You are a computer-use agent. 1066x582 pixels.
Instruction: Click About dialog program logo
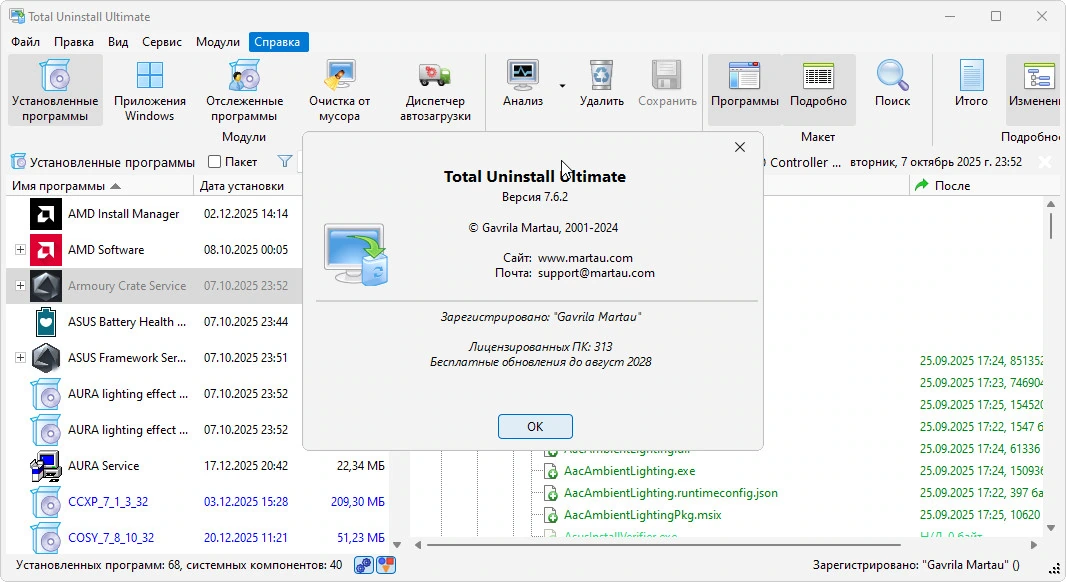(x=356, y=254)
